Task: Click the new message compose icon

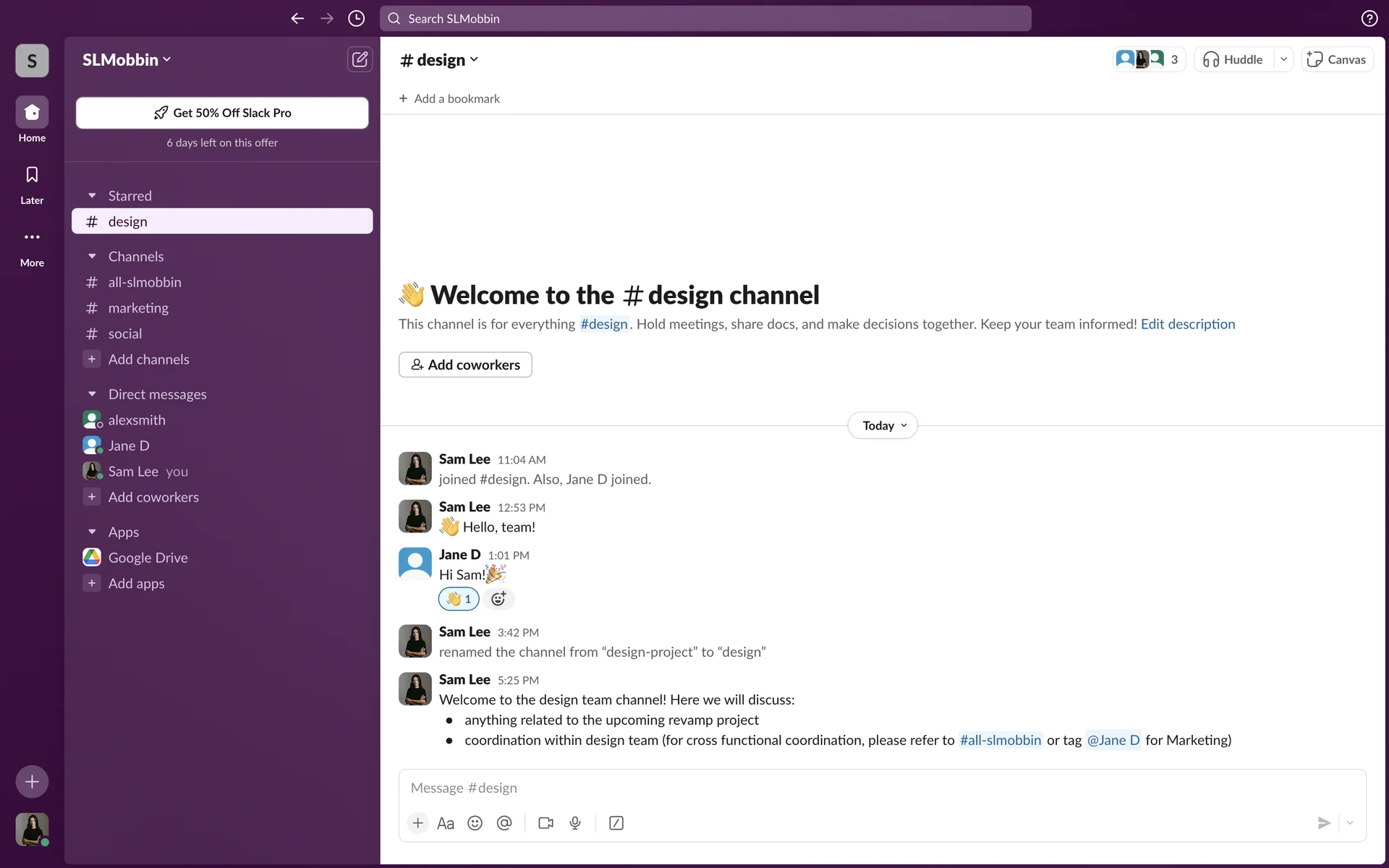Action: (360, 59)
